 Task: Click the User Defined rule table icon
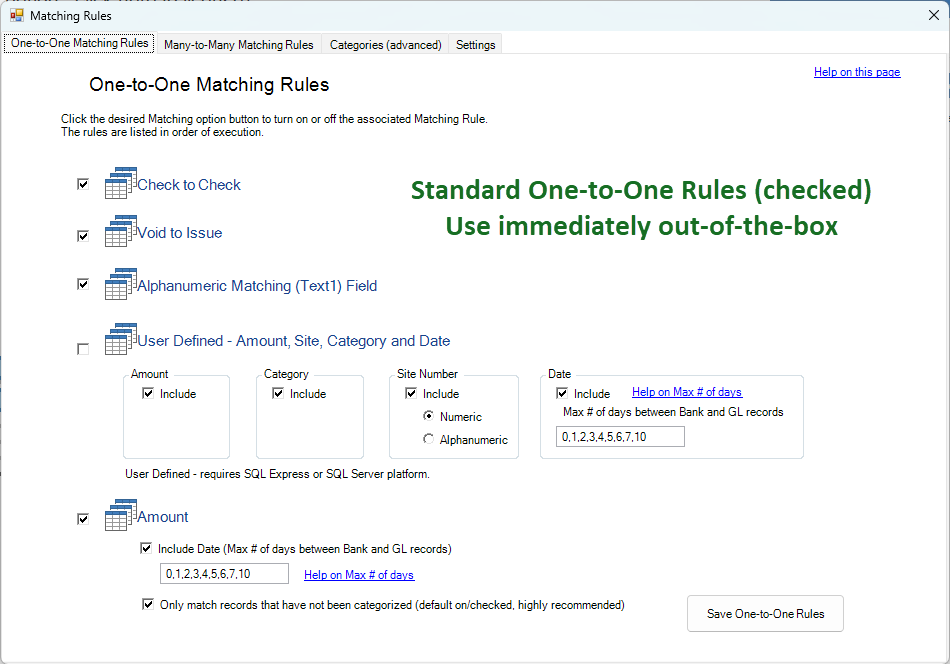point(120,340)
